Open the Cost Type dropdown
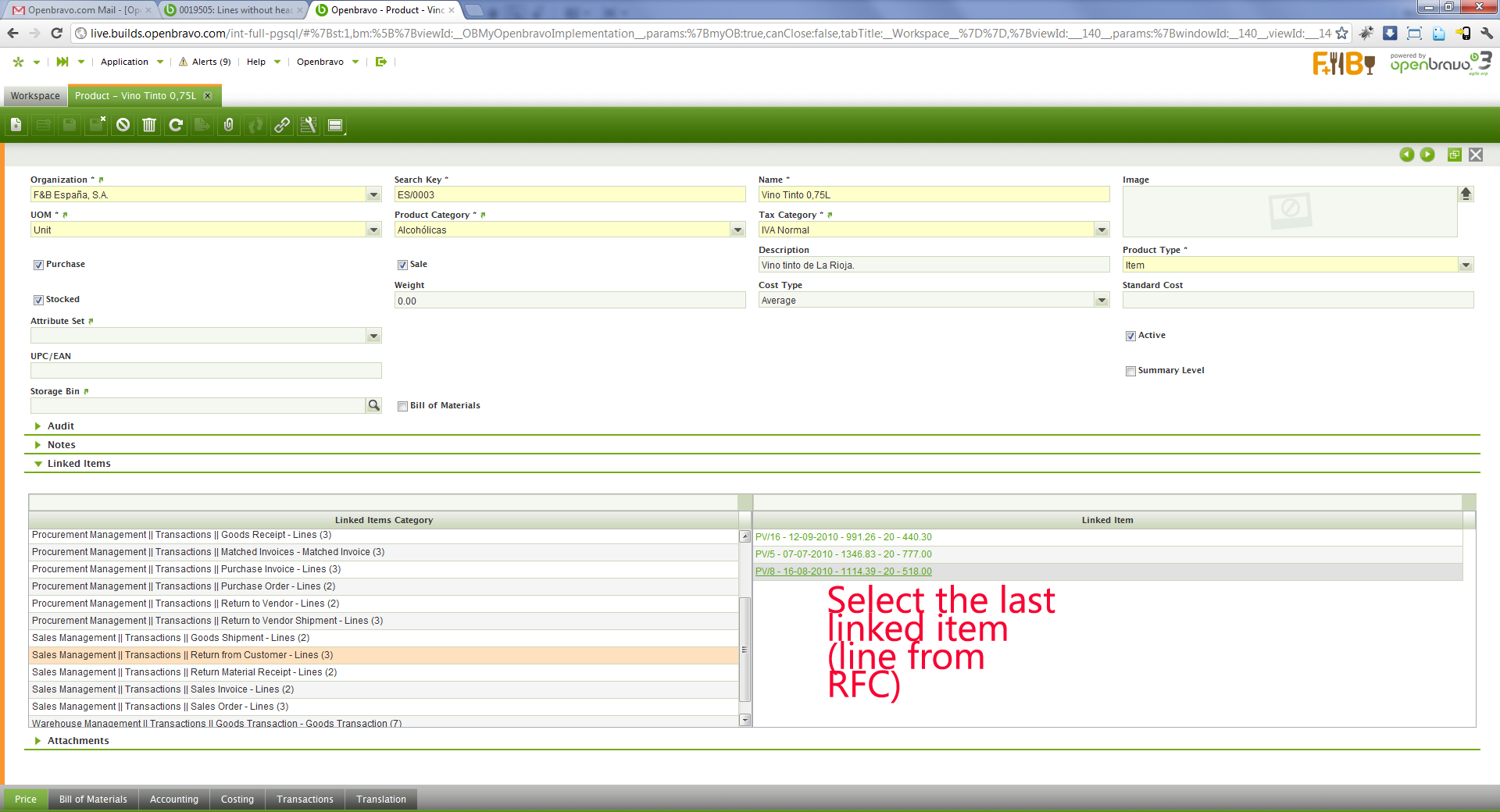The width and height of the screenshot is (1500, 812). pyautogui.click(x=1102, y=300)
